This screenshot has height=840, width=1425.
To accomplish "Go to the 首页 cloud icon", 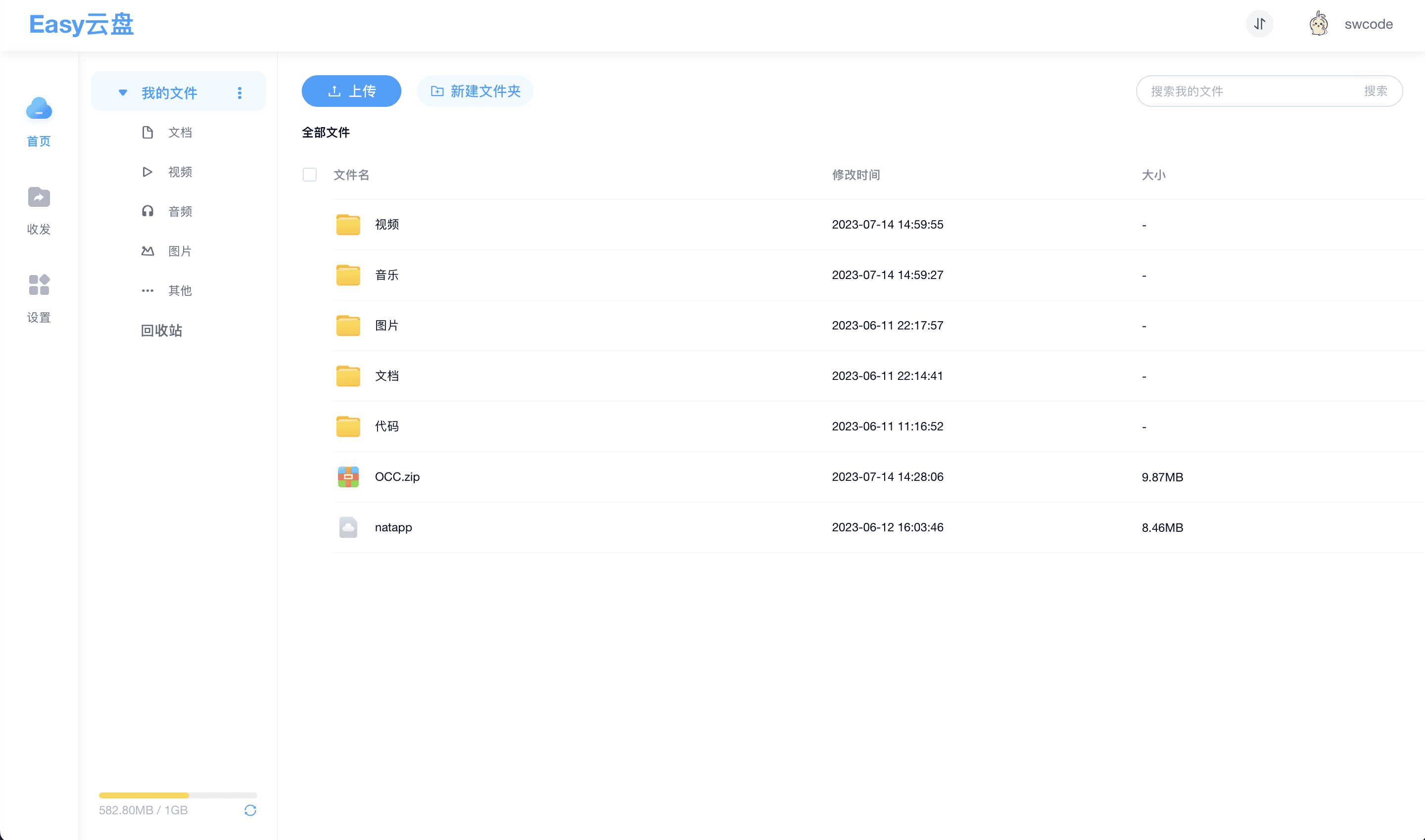I will coord(39,109).
